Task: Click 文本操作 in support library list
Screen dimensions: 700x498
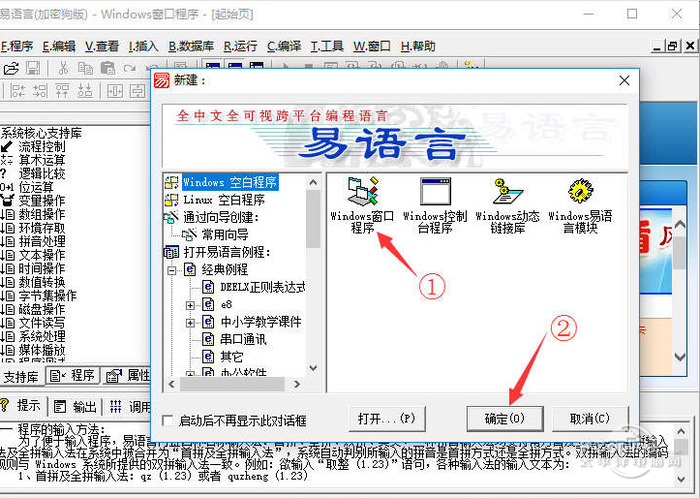Action: [x=42, y=255]
